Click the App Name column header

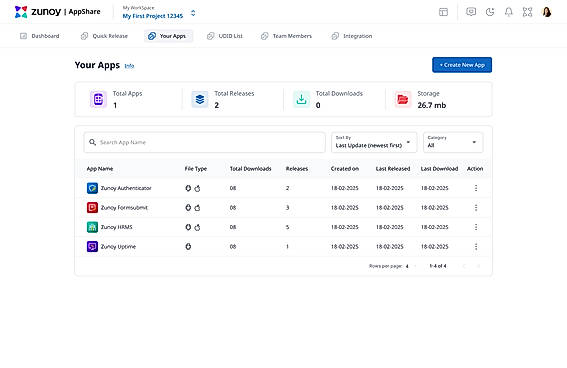[100, 169]
